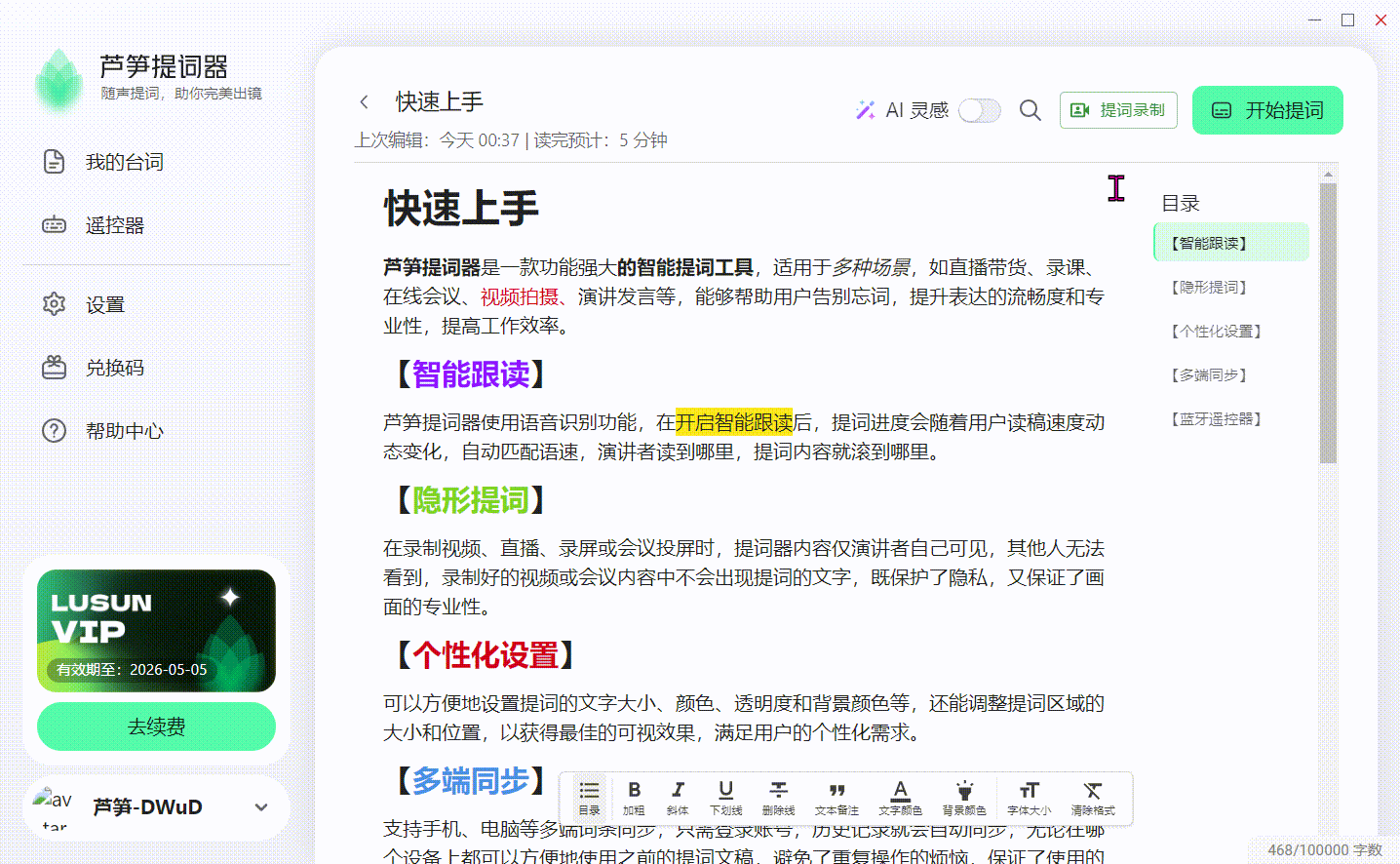Click the underline (下划线) icon

725,797
